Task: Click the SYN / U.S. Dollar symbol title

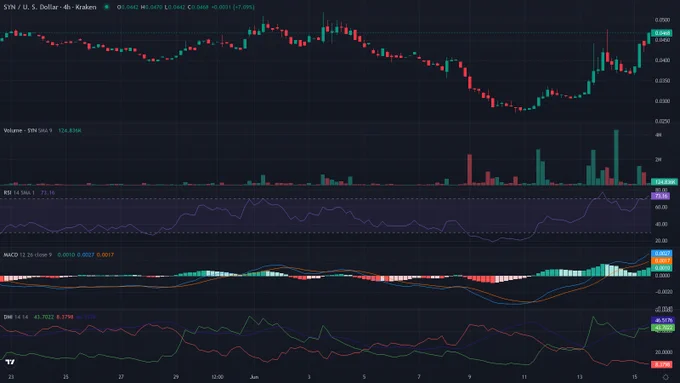Action: point(49,7)
